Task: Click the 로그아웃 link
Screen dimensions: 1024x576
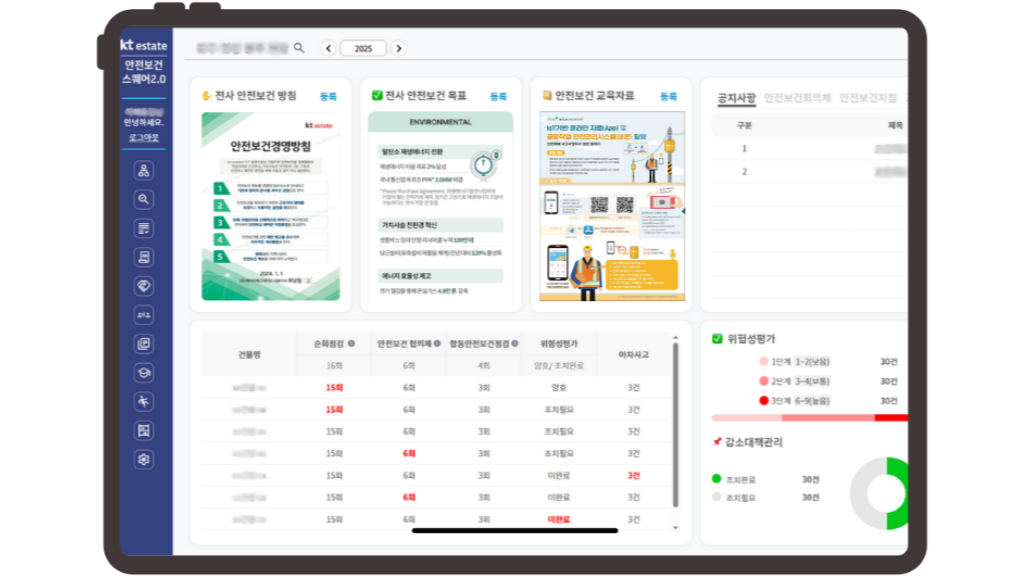Action: tap(144, 138)
